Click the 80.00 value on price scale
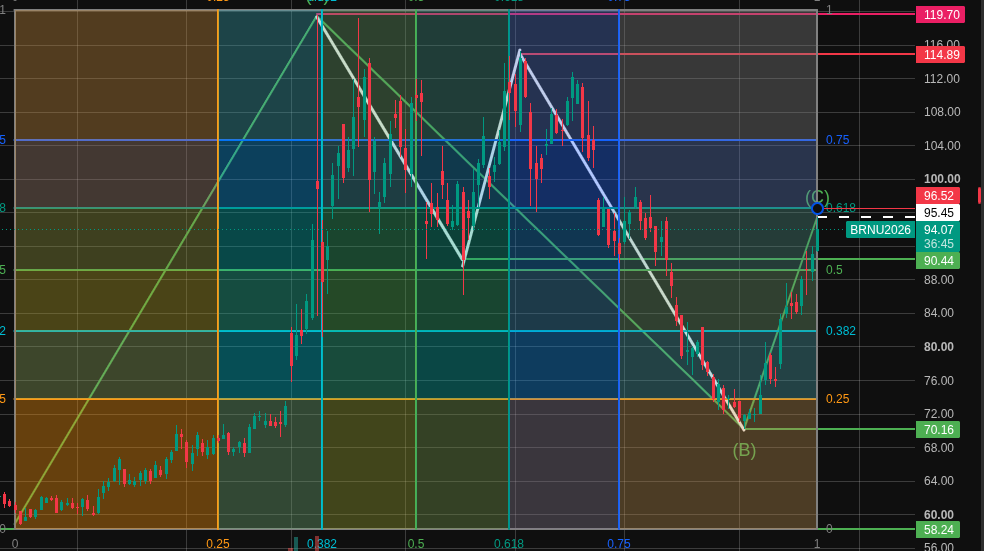 click(939, 346)
